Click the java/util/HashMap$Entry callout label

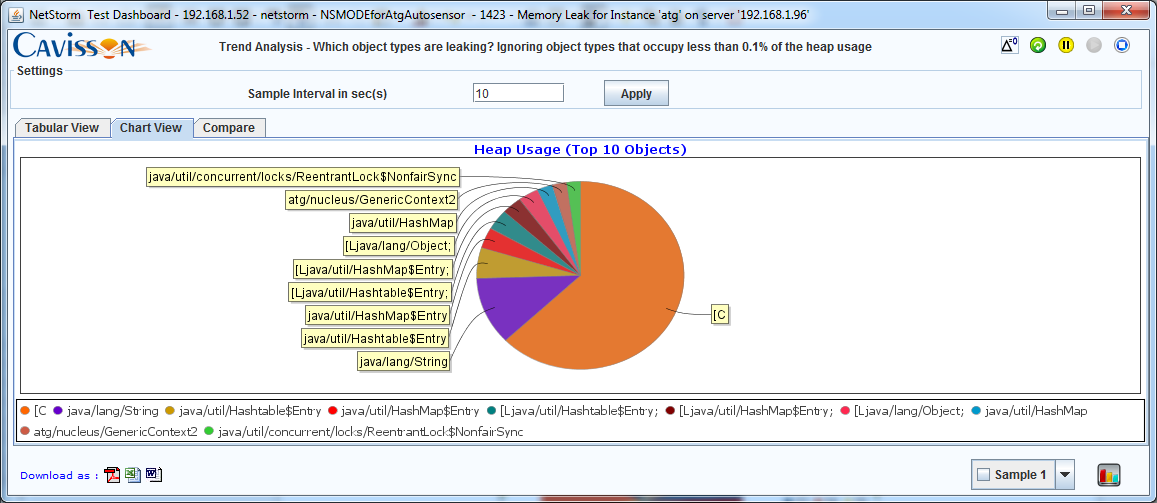pos(378,316)
